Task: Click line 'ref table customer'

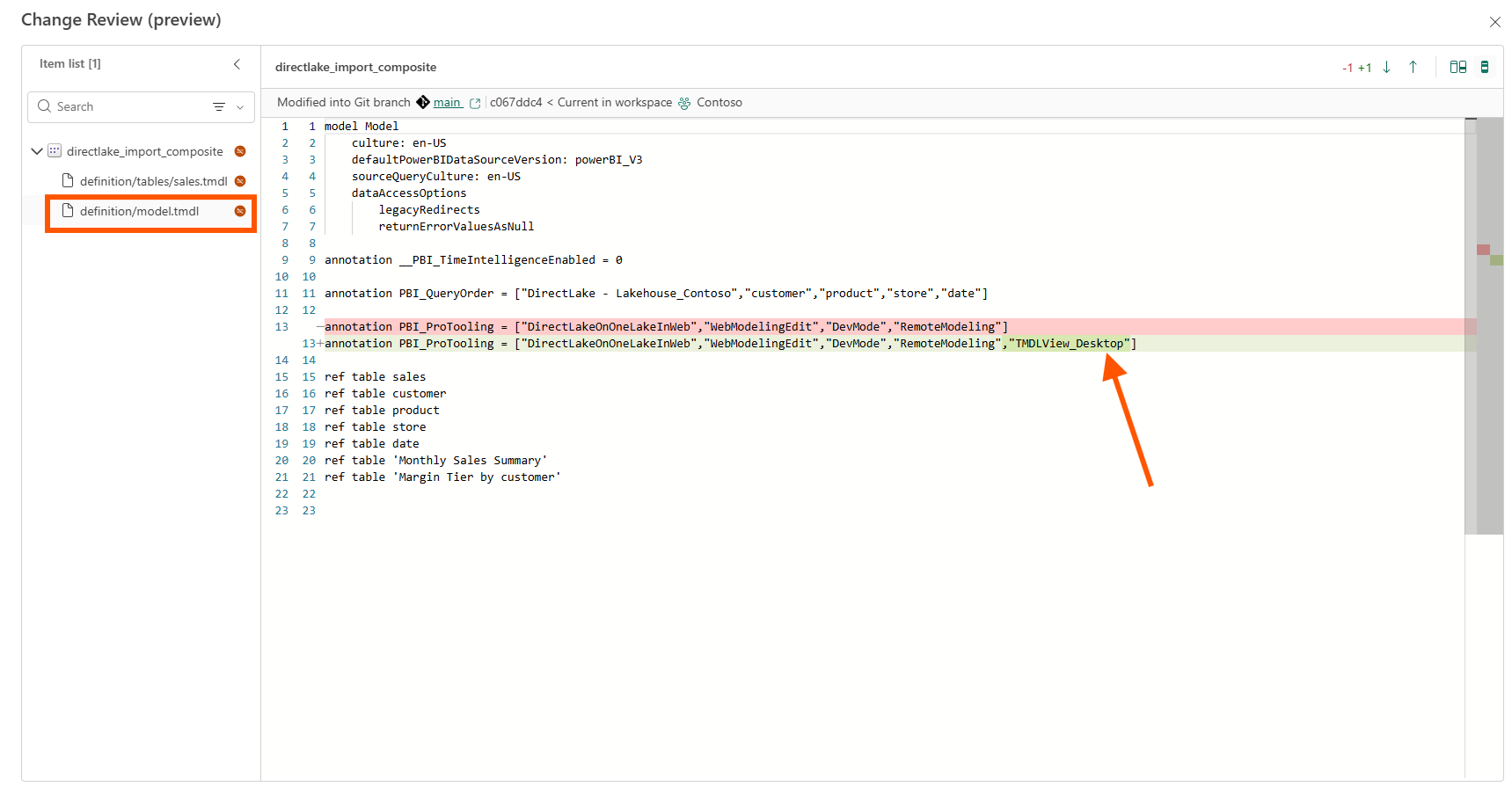Action: click(385, 394)
